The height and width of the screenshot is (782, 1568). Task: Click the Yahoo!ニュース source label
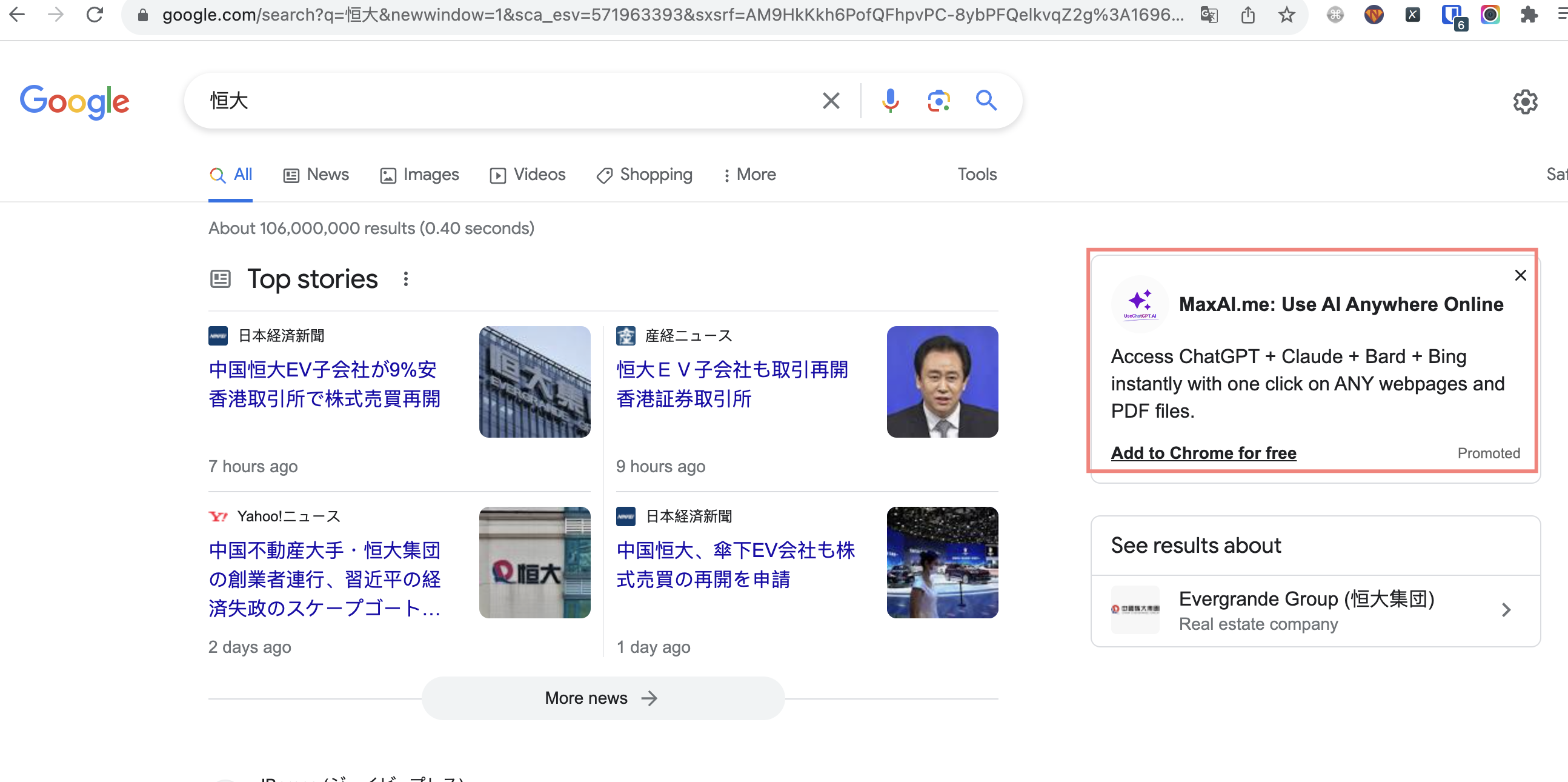[x=288, y=516]
